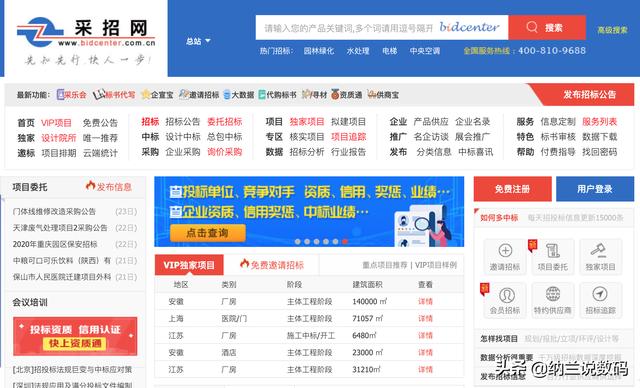
Task: Open the 代购标书 feature icon
Action: tap(262, 95)
